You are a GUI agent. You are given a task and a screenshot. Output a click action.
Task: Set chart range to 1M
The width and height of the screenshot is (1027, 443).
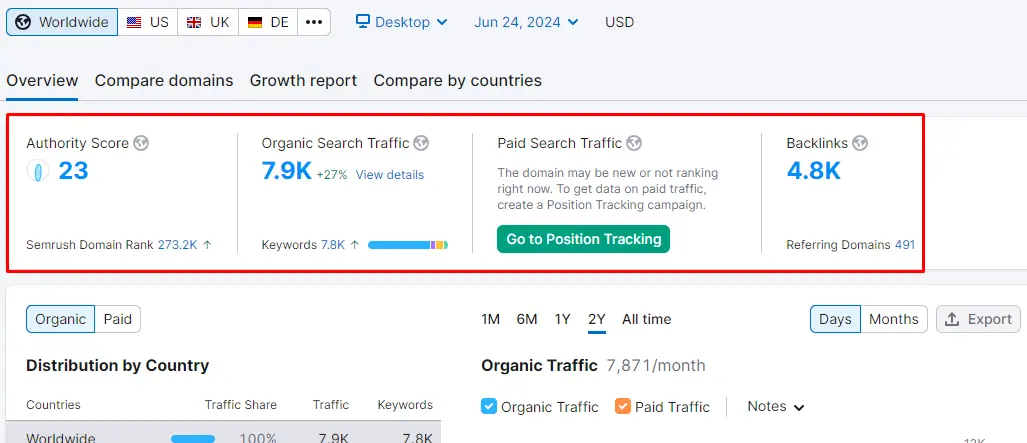[x=491, y=319]
